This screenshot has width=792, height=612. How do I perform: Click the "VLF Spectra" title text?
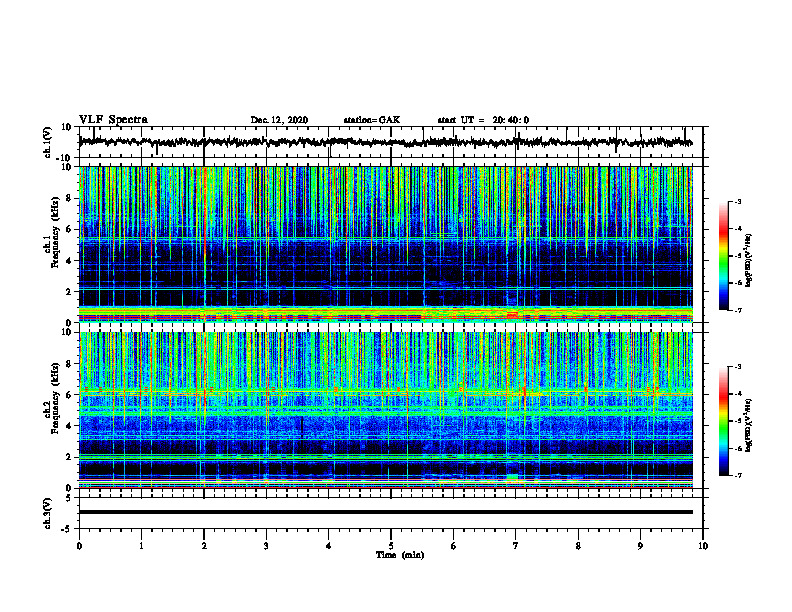coord(113,120)
